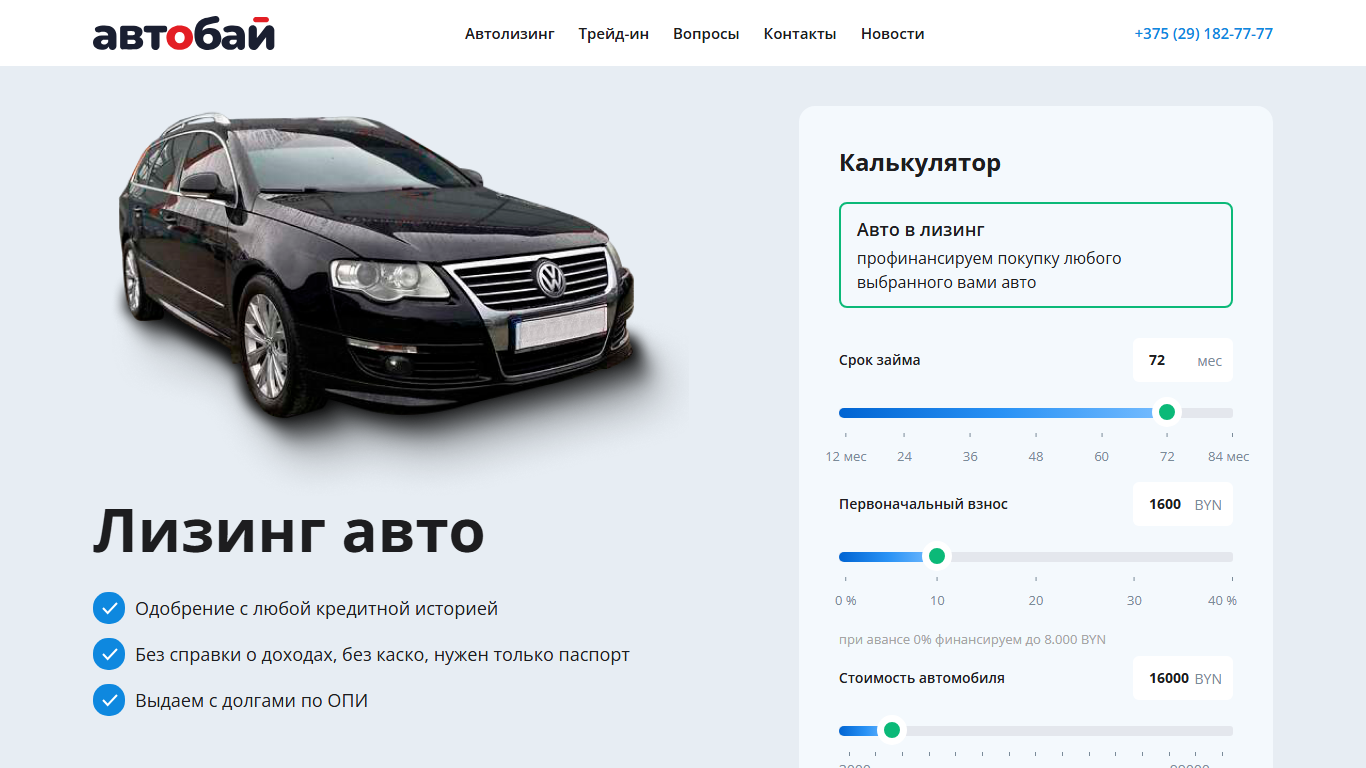Click the 84 мес label on term scale
Viewport: 1366px width, 768px height.
click(x=1229, y=457)
